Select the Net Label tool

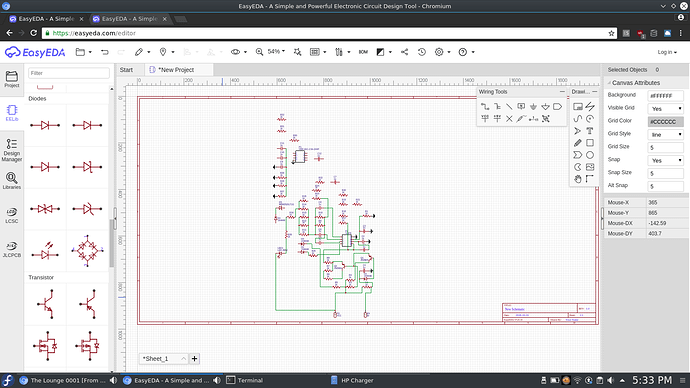pyautogui.click(x=521, y=106)
